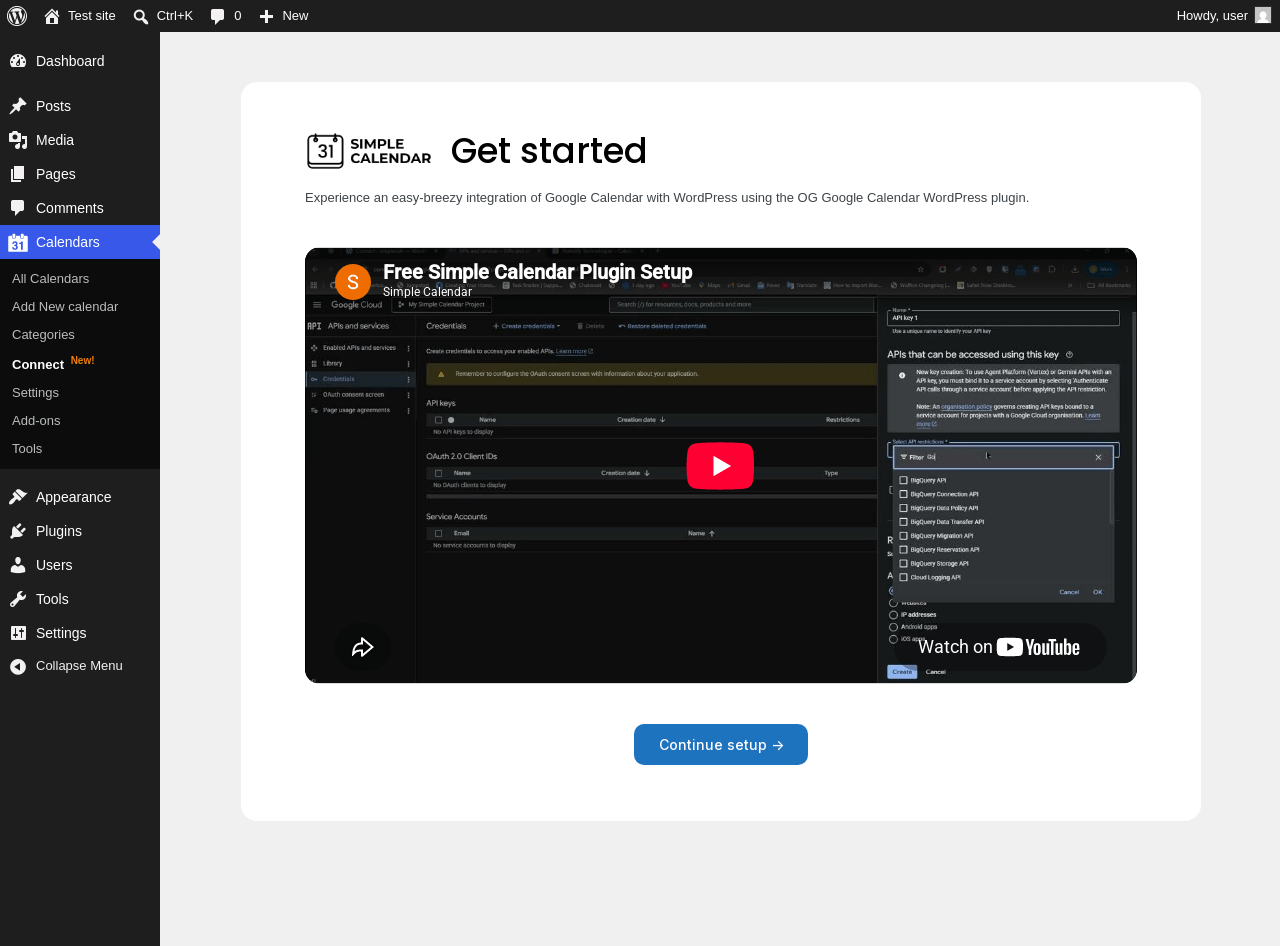1280x946 pixels.
Task: Click the Dashboard gauge icon
Action: click(x=18, y=61)
